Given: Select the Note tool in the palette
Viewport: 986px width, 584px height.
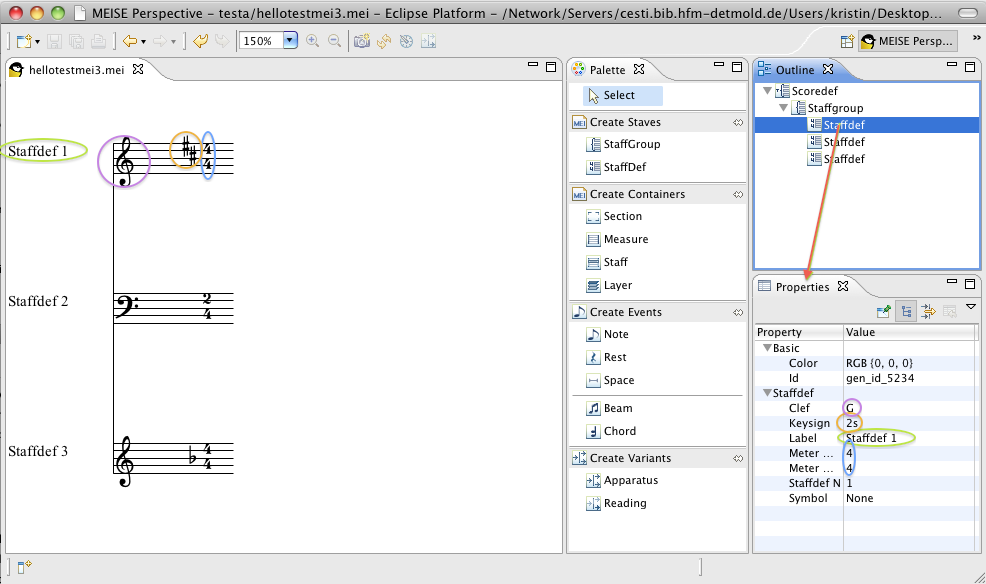Looking at the screenshot, I should tap(616, 334).
